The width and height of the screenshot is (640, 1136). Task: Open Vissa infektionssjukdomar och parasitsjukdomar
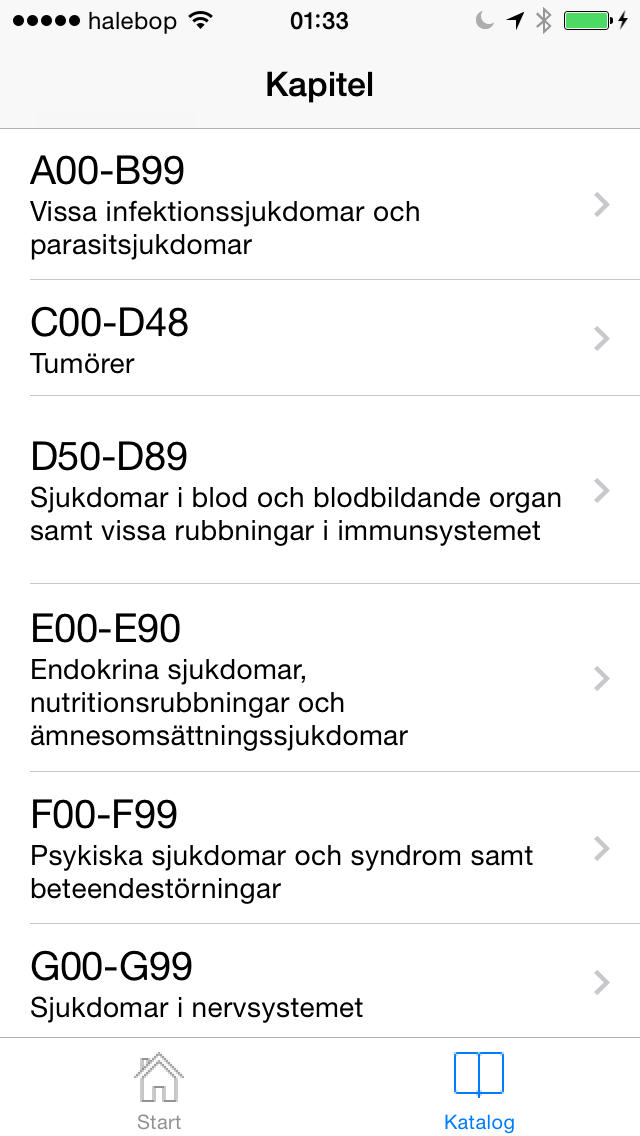[x=320, y=205]
